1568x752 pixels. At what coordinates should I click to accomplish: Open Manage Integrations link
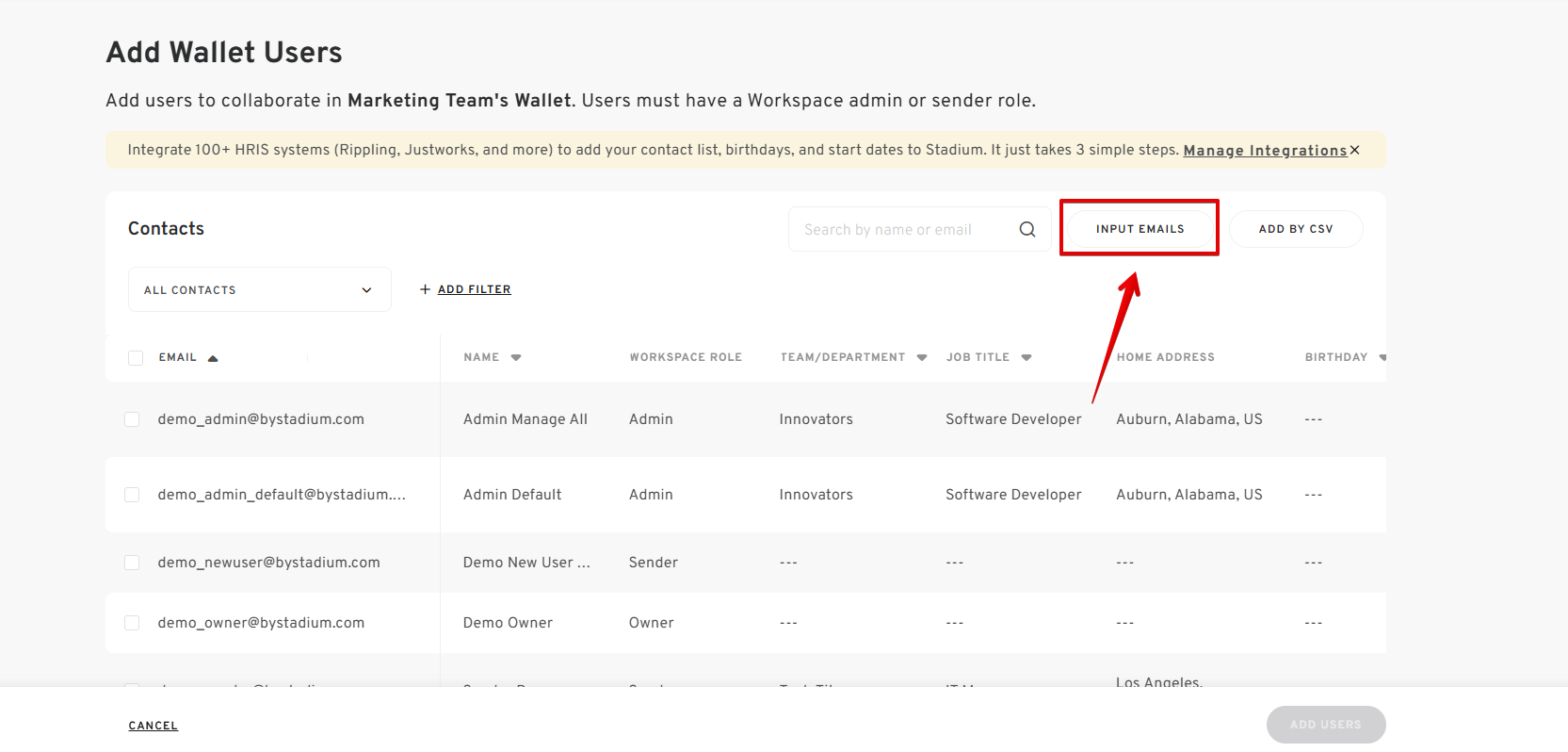1265,151
